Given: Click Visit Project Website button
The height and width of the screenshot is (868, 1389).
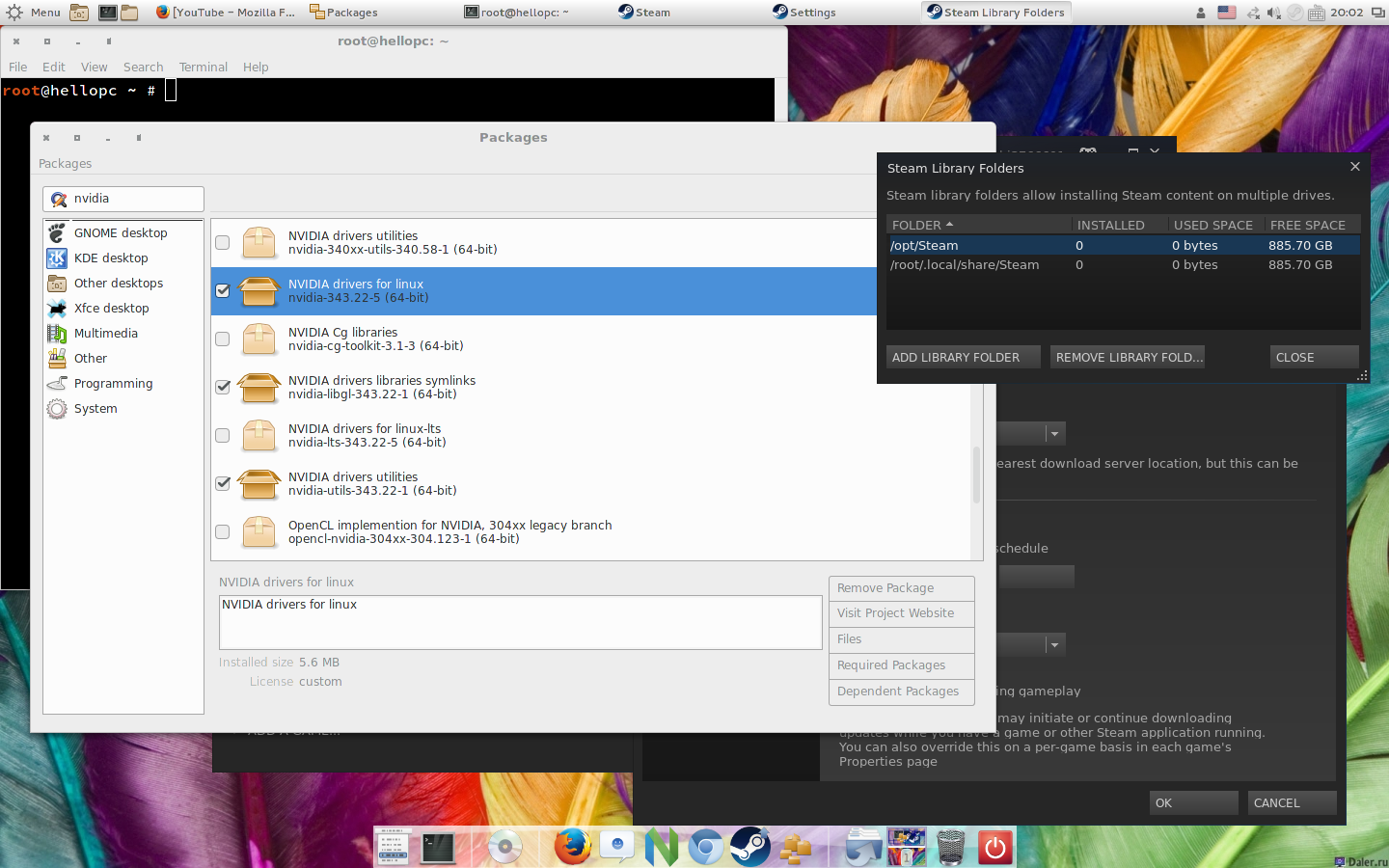Looking at the screenshot, I should pos(902,613).
